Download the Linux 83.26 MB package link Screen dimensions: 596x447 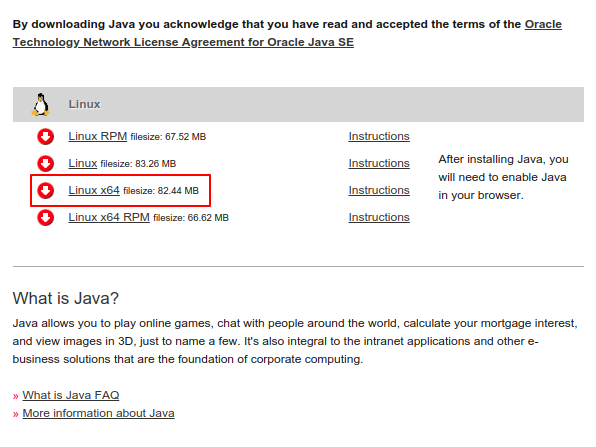coord(83,163)
